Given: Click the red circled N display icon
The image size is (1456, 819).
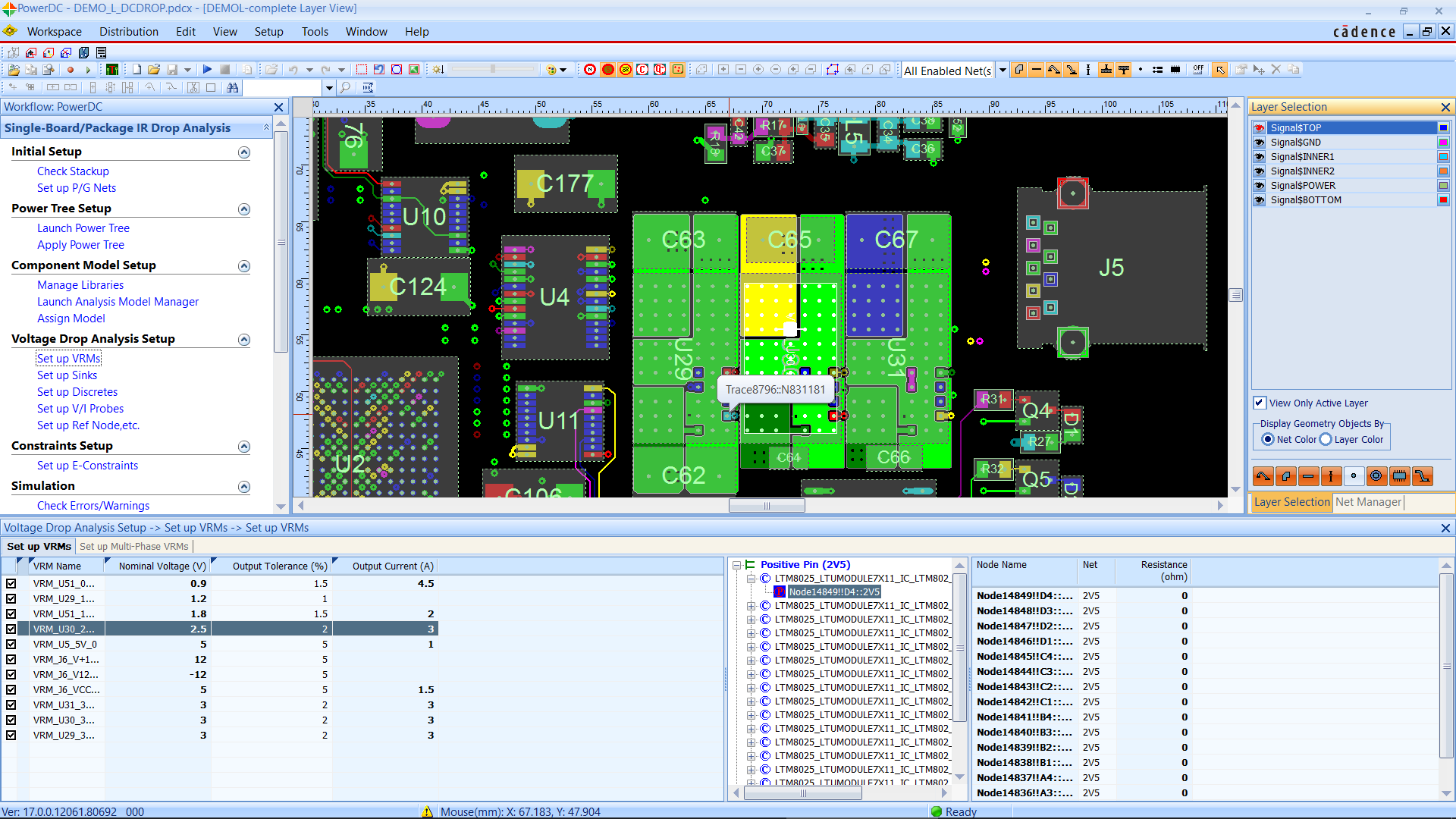Looking at the screenshot, I should tap(590, 69).
